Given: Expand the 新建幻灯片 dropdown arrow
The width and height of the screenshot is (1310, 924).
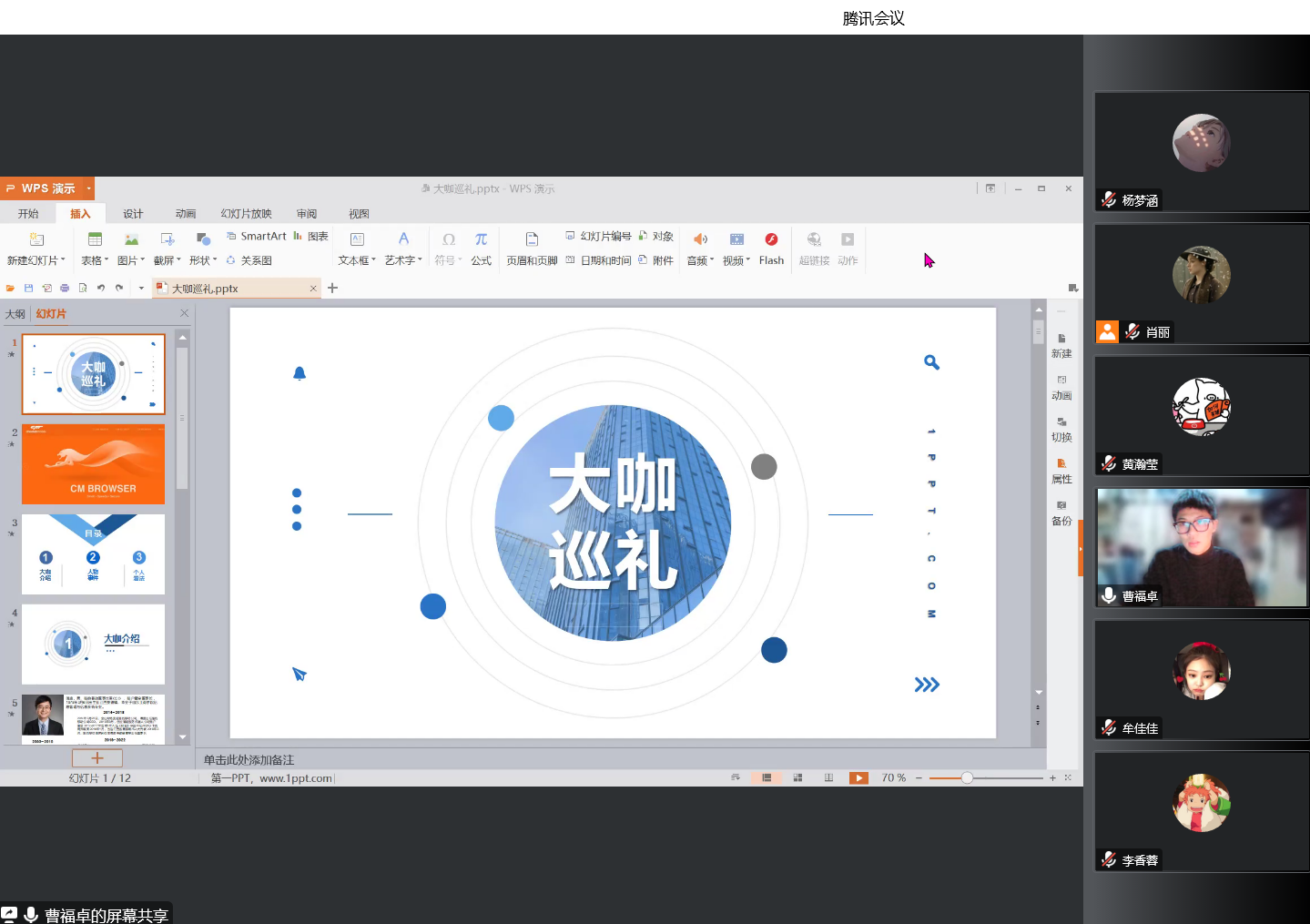Looking at the screenshot, I should point(63,260).
